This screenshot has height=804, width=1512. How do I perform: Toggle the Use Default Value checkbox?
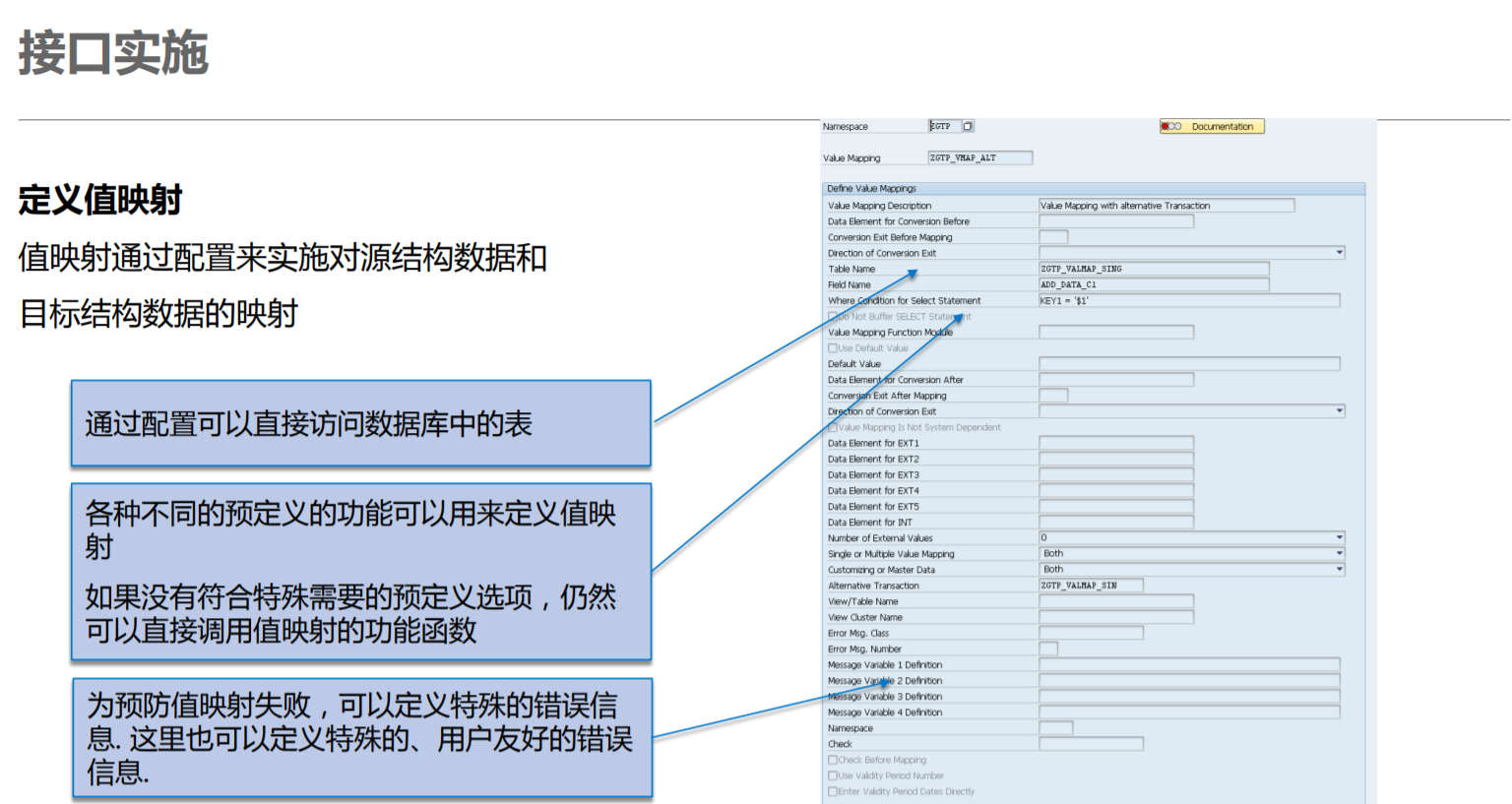coord(833,348)
